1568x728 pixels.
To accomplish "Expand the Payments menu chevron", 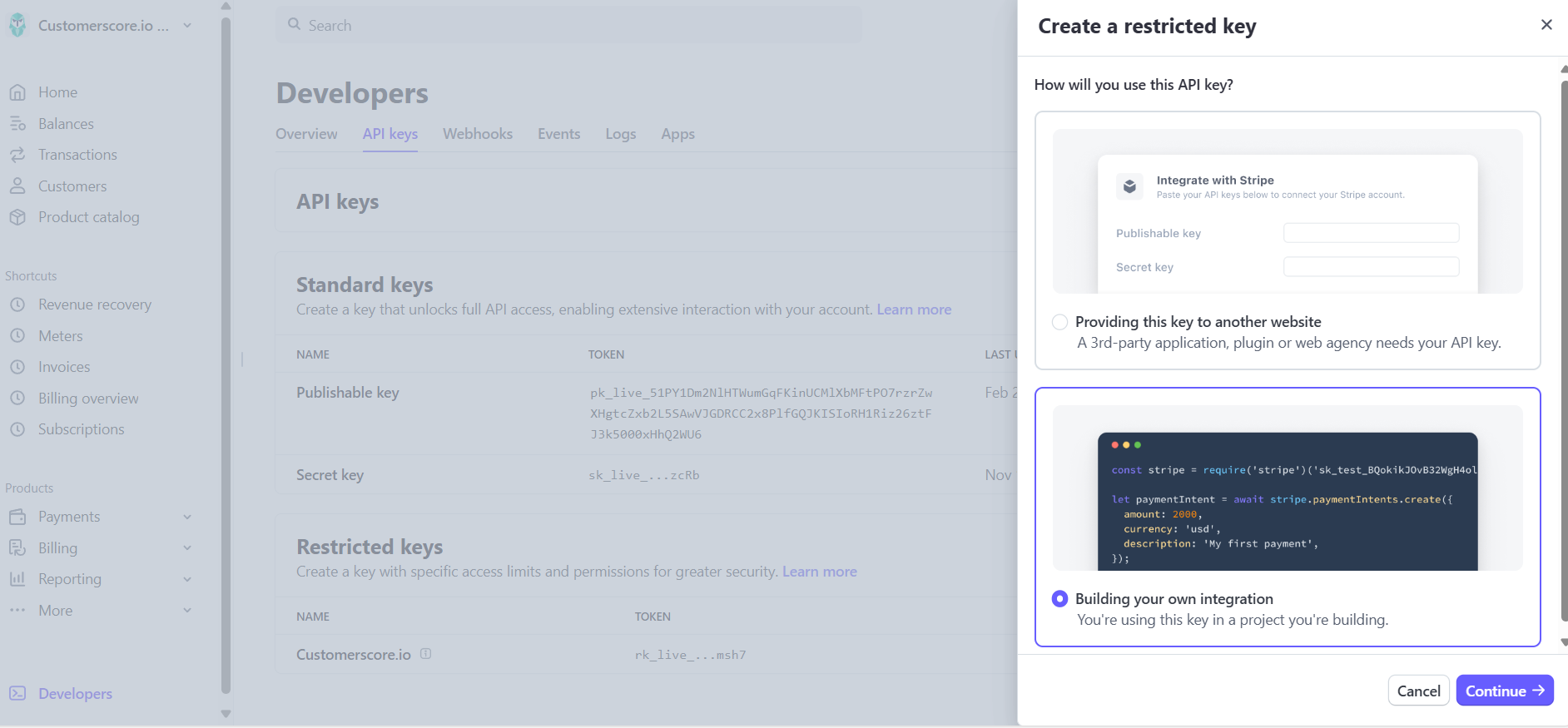I will (x=187, y=517).
